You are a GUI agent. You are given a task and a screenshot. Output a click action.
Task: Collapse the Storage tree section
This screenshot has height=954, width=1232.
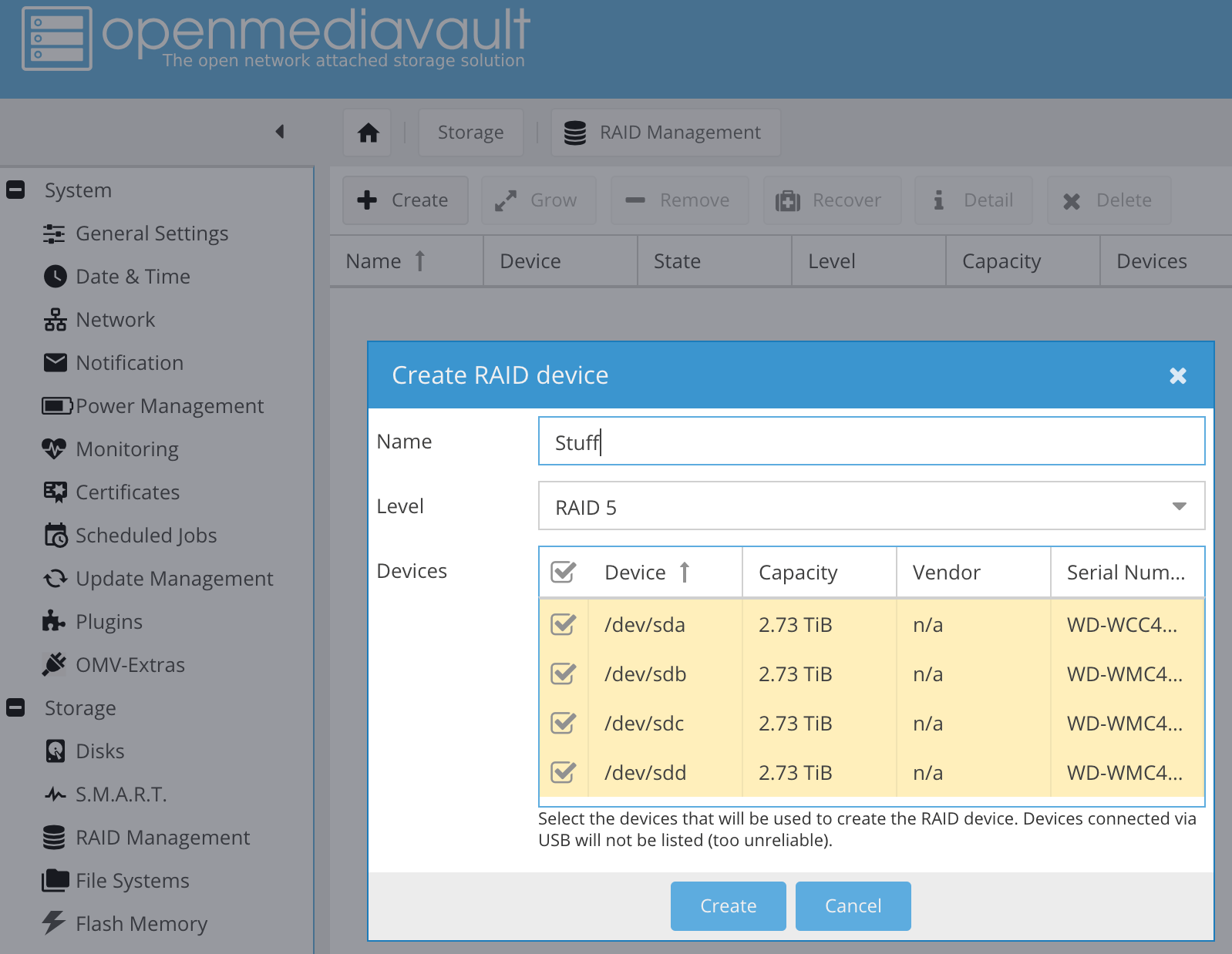pyautogui.click(x=15, y=707)
